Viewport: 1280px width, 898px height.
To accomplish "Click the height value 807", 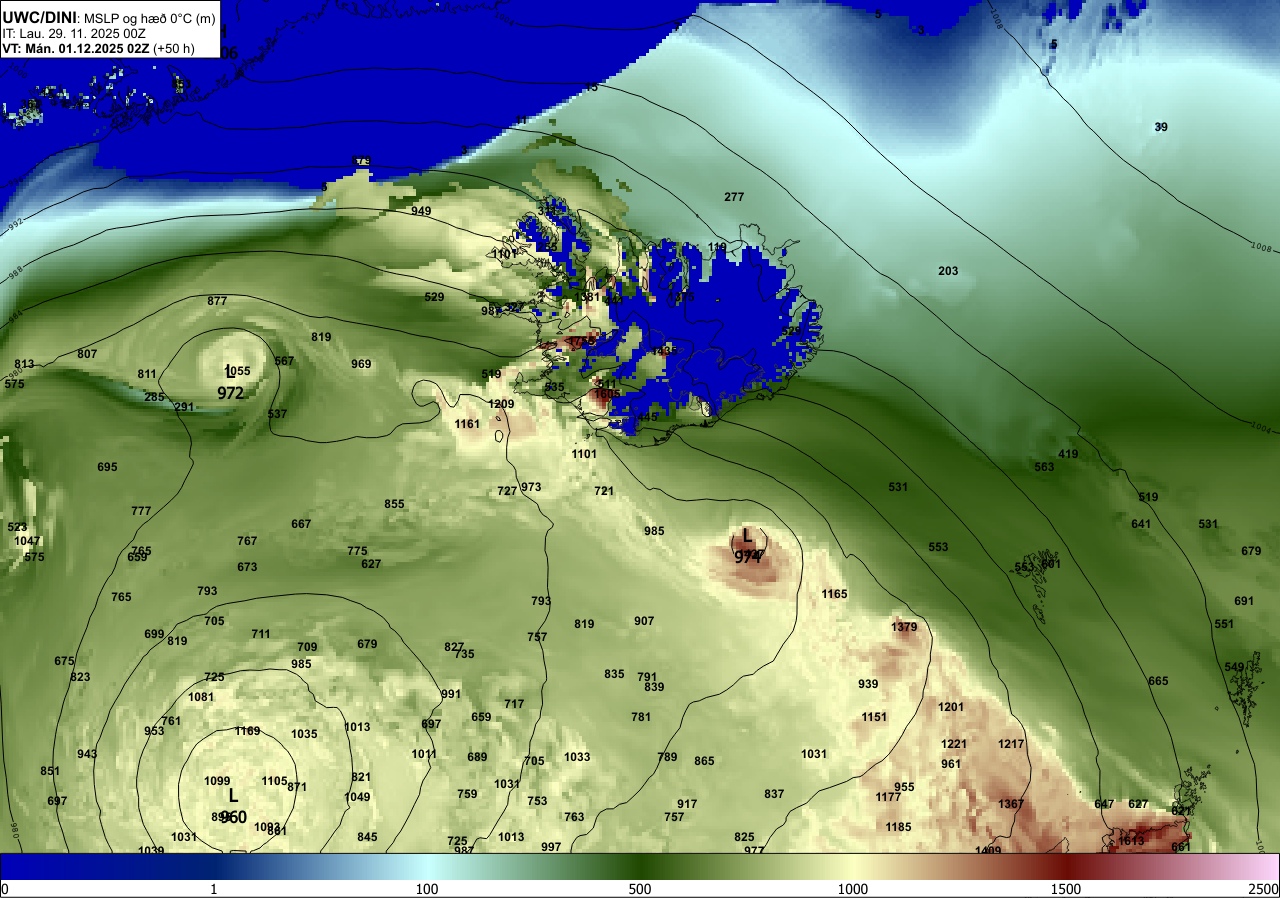I will 87,354.
